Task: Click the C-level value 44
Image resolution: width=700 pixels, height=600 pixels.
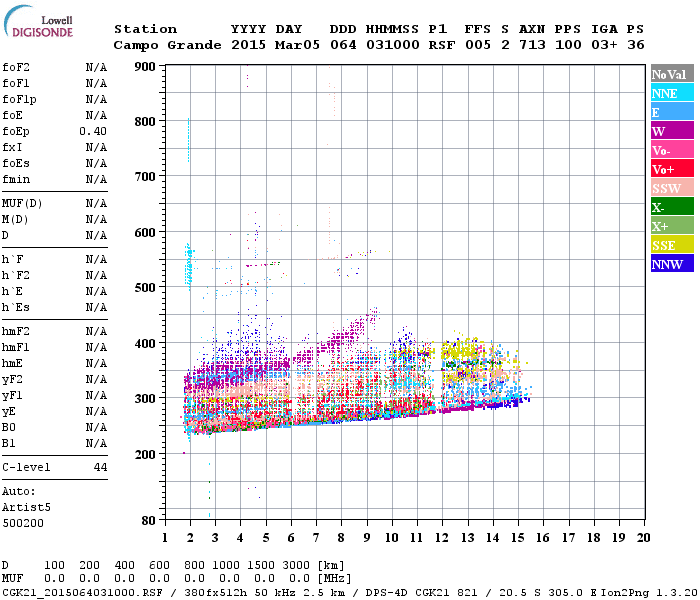Action: [x=100, y=467]
